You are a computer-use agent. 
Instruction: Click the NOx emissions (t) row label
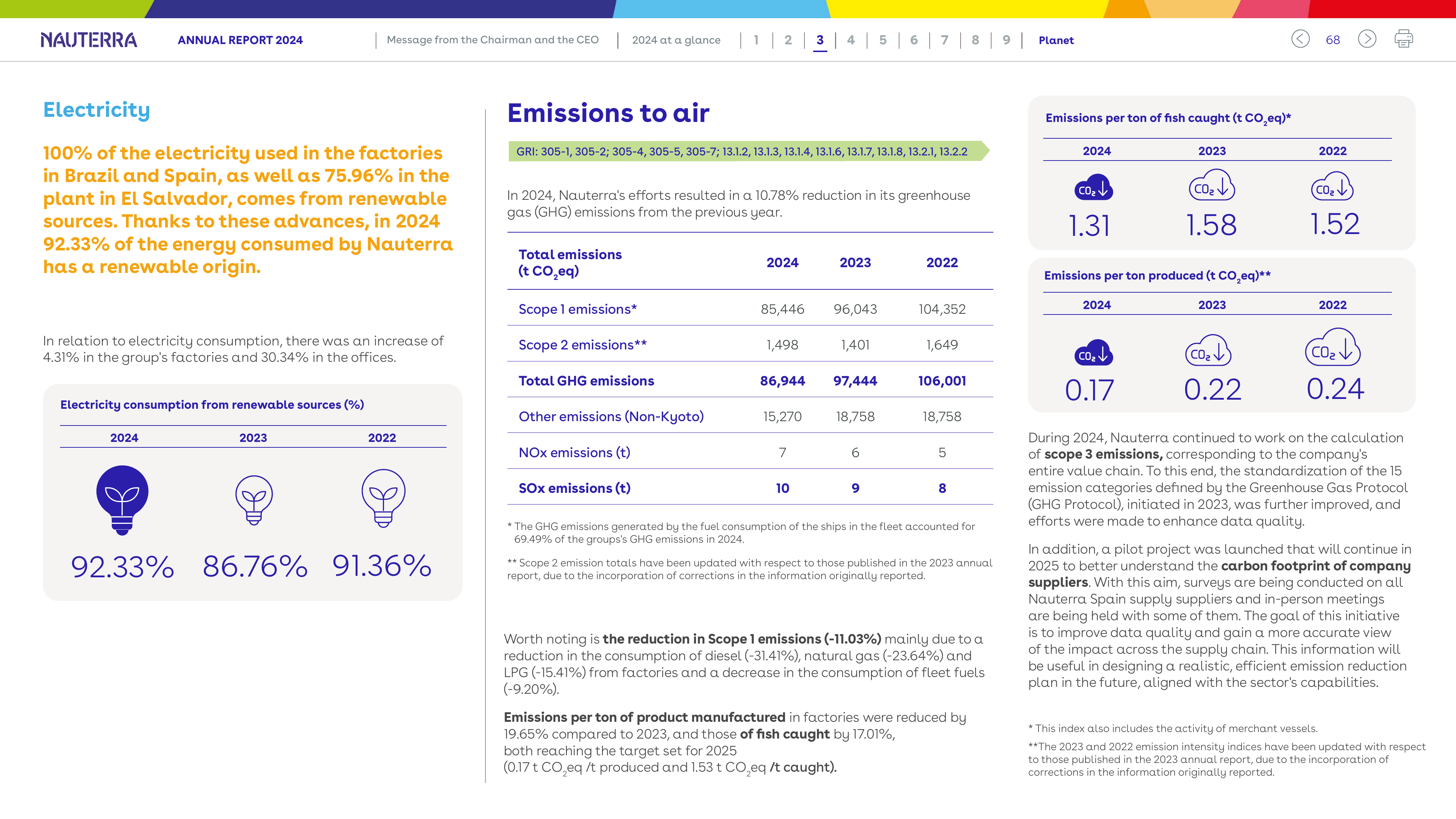tap(574, 453)
